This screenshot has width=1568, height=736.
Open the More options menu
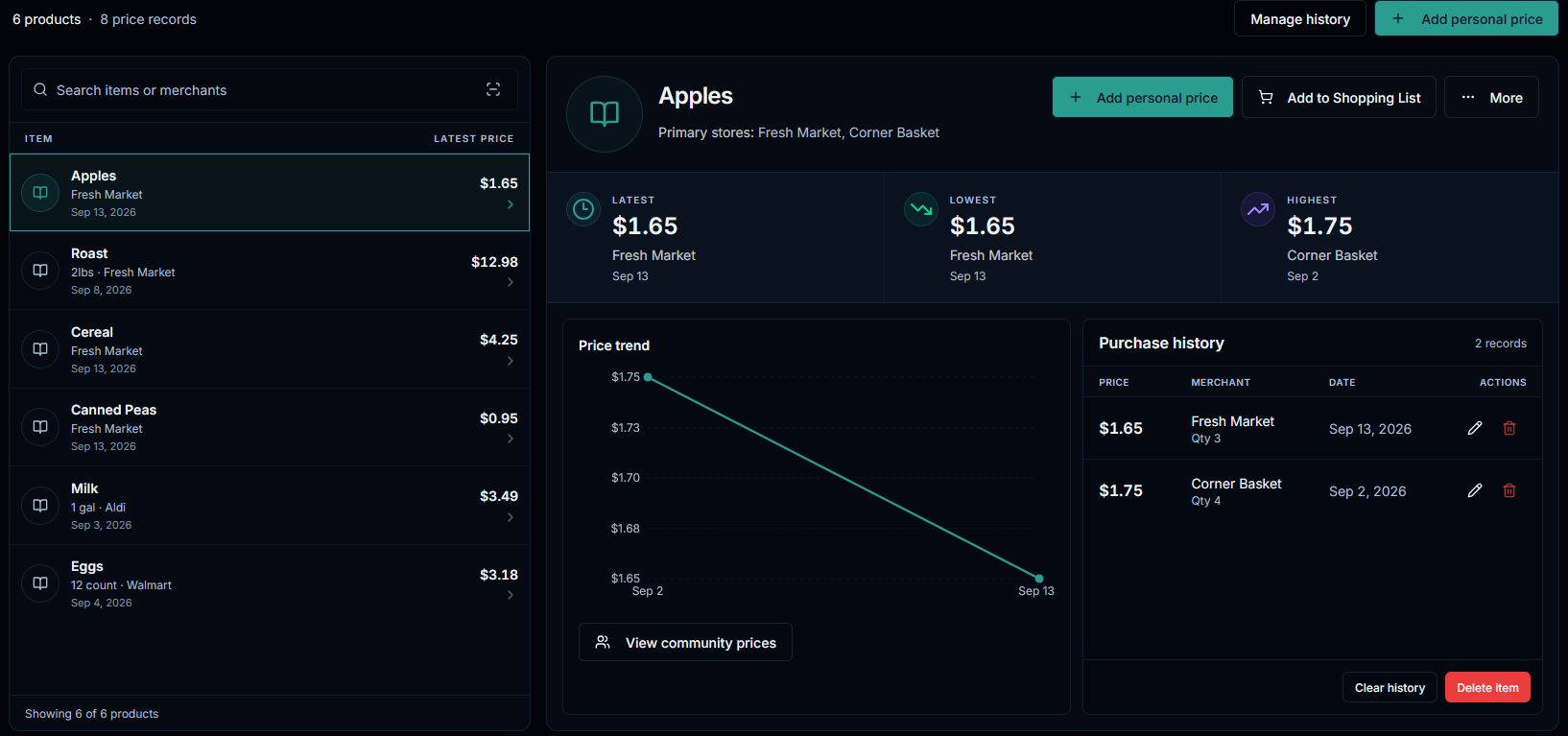[x=1491, y=97]
